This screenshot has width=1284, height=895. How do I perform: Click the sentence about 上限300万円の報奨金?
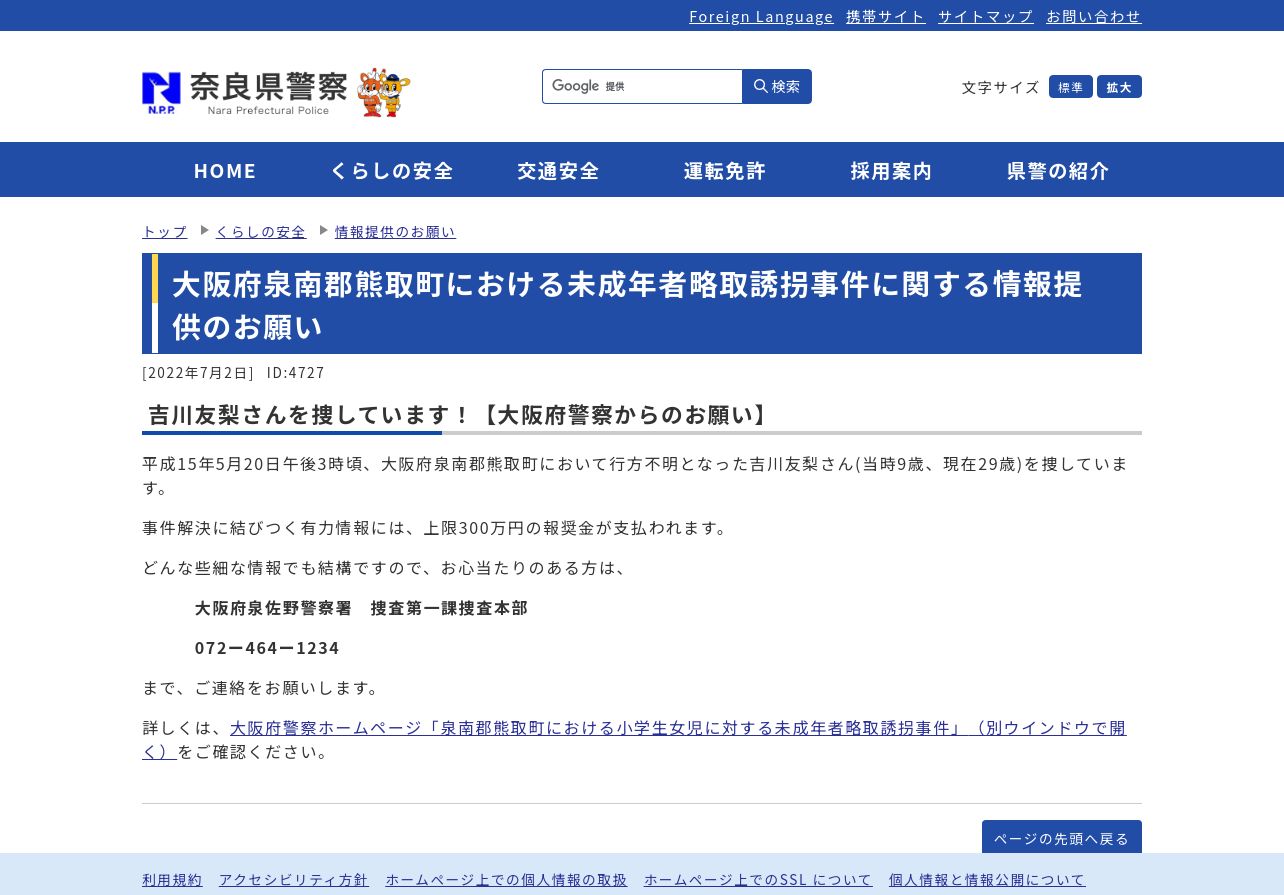pos(437,528)
